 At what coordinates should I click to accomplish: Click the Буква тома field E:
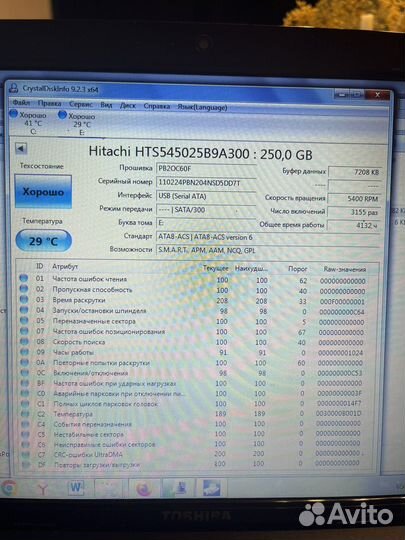pos(206,223)
